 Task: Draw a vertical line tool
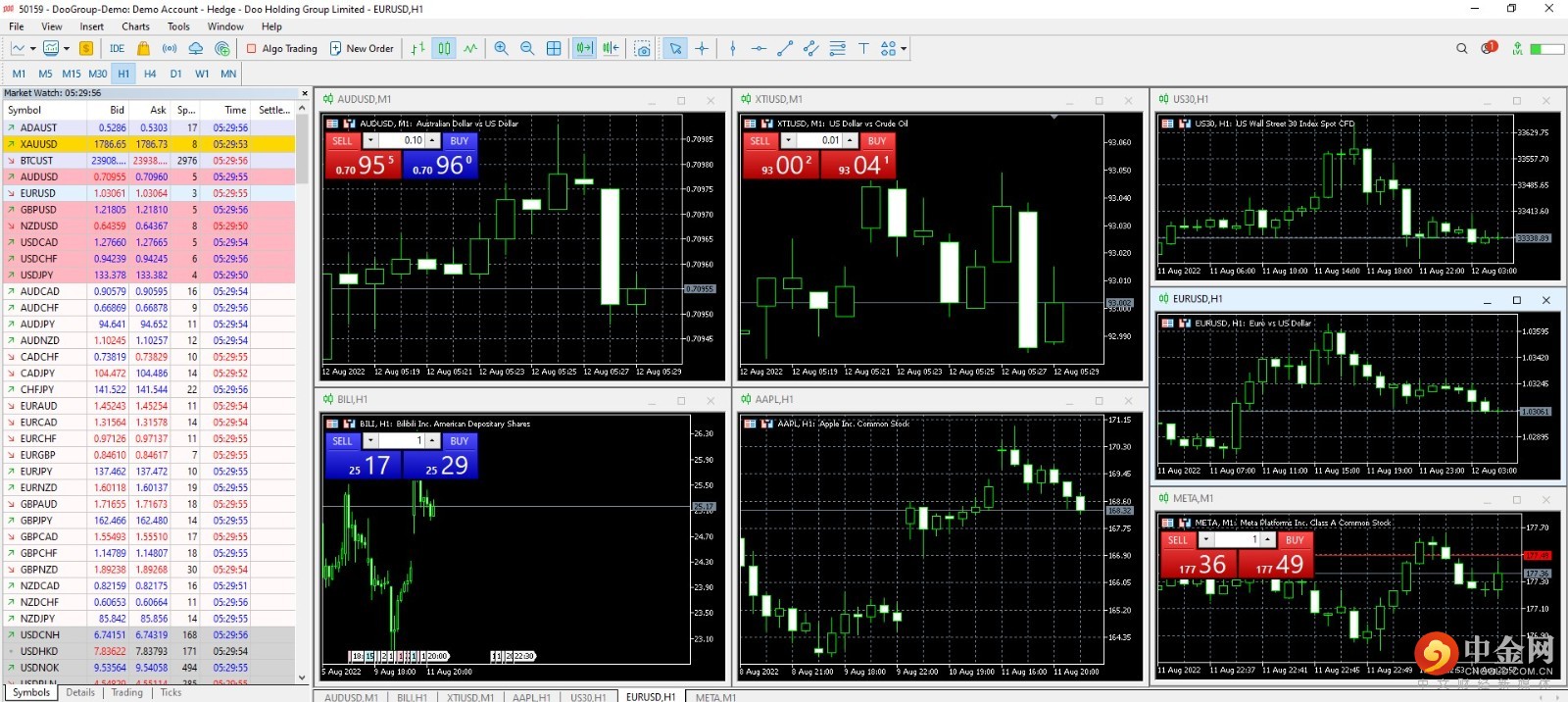point(732,48)
